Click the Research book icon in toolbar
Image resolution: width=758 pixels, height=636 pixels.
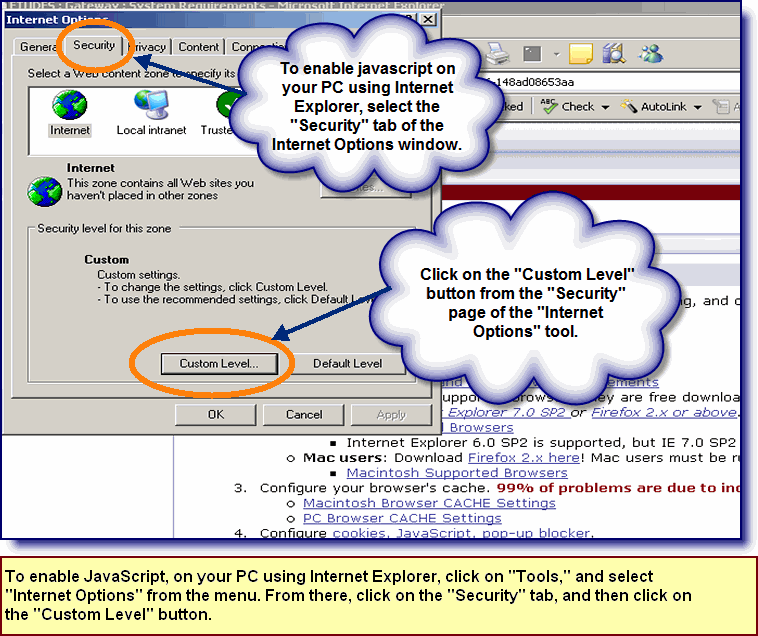point(614,54)
